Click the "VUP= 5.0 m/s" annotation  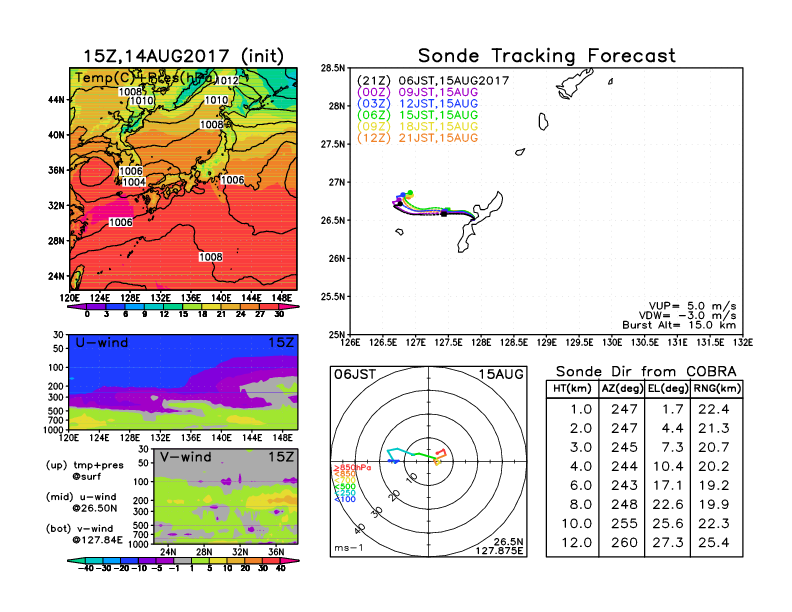pyautogui.click(x=692, y=306)
